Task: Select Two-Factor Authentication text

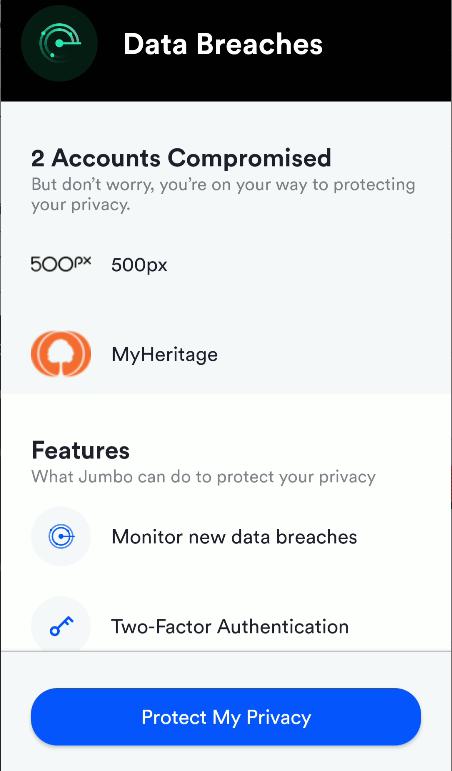Action: [x=230, y=626]
